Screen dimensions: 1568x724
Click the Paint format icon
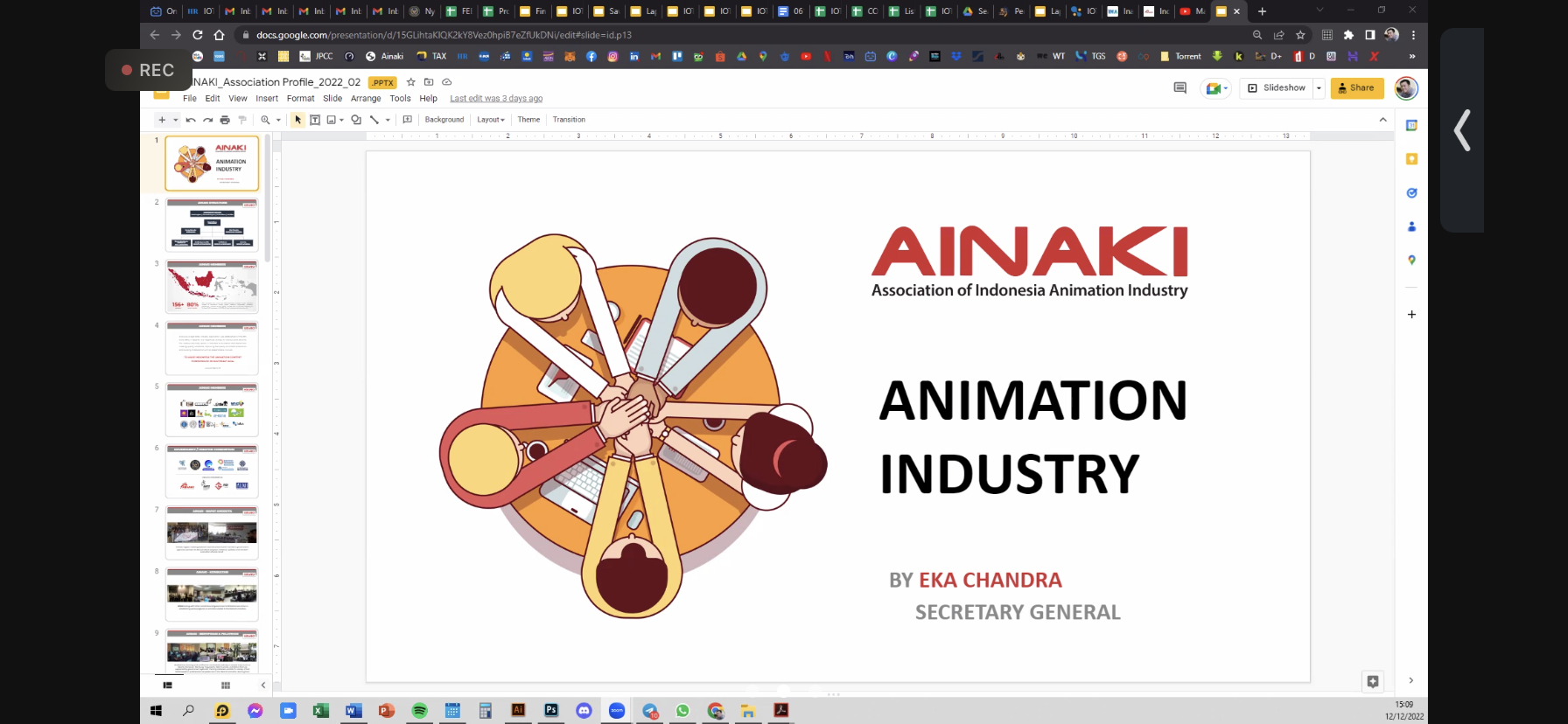[242, 120]
